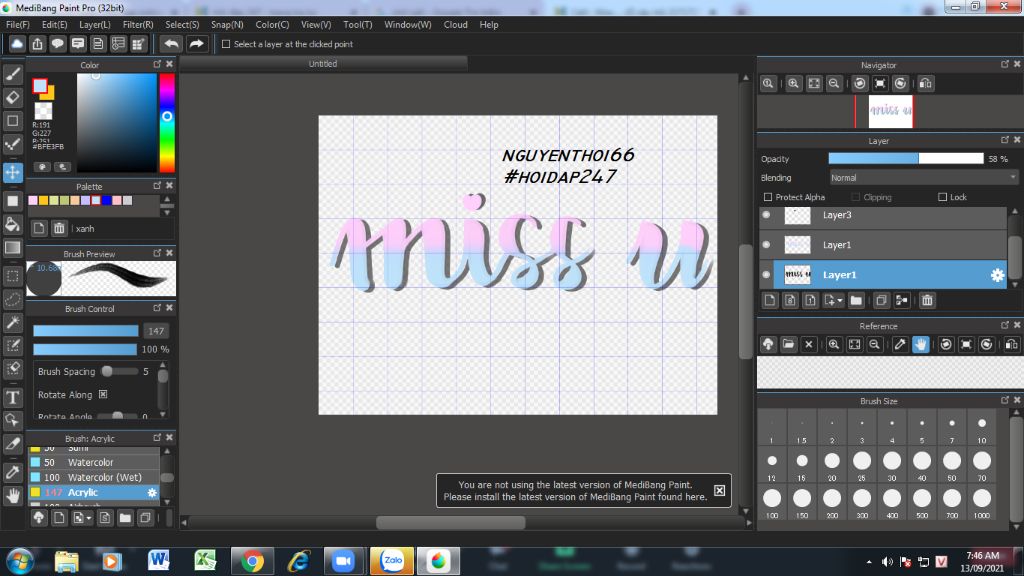Activate the Move tool
The image size is (1024, 576).
click(12, 172)
